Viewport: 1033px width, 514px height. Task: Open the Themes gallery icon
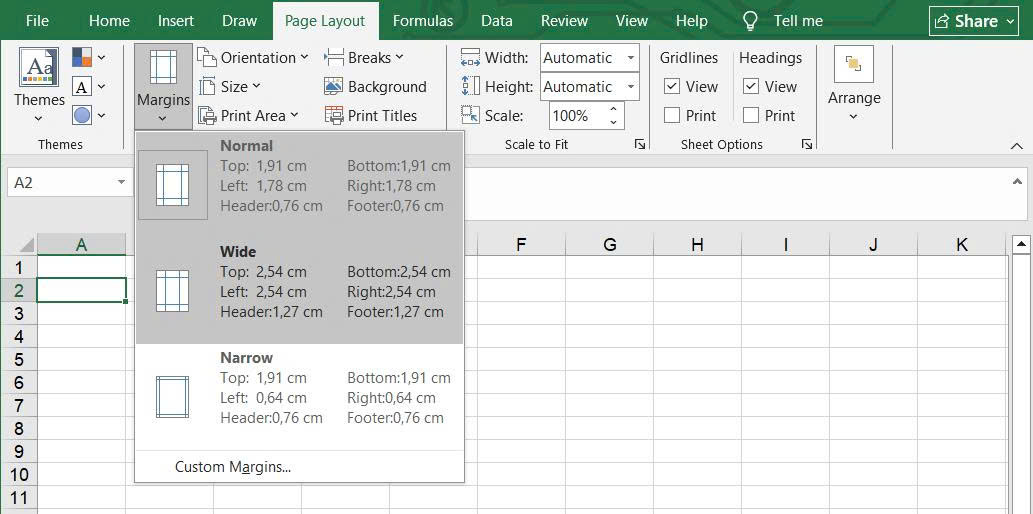click(39, 67)
